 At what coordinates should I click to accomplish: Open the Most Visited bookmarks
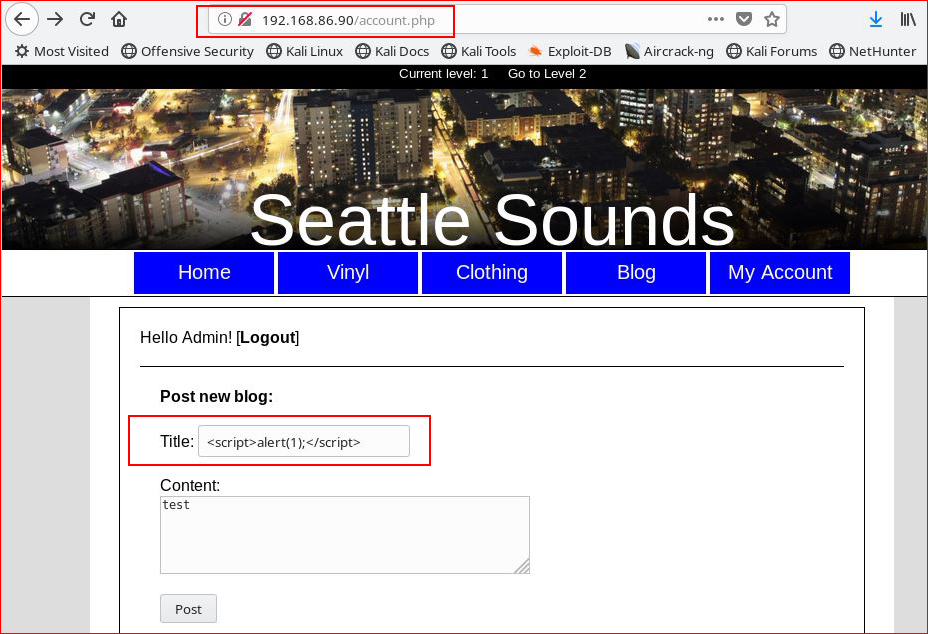pos(62,52)
